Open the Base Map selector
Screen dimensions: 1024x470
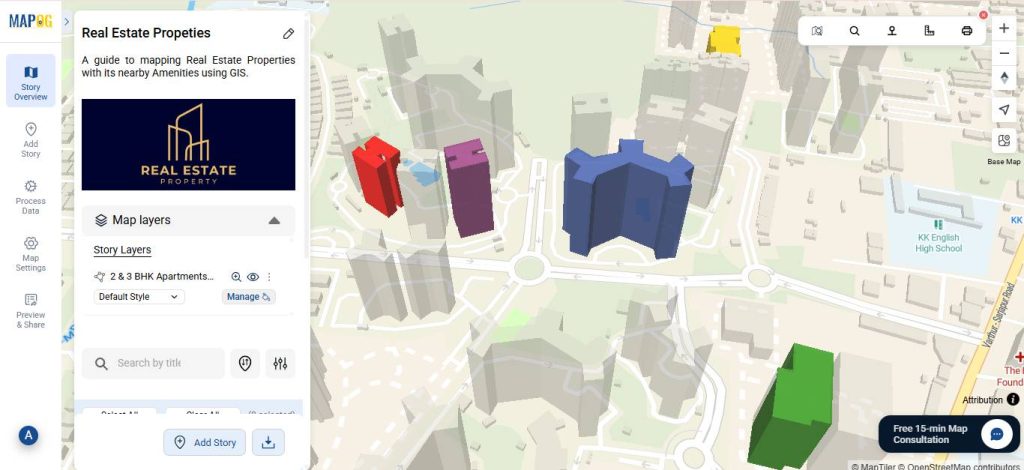[x=1004, y=141]
